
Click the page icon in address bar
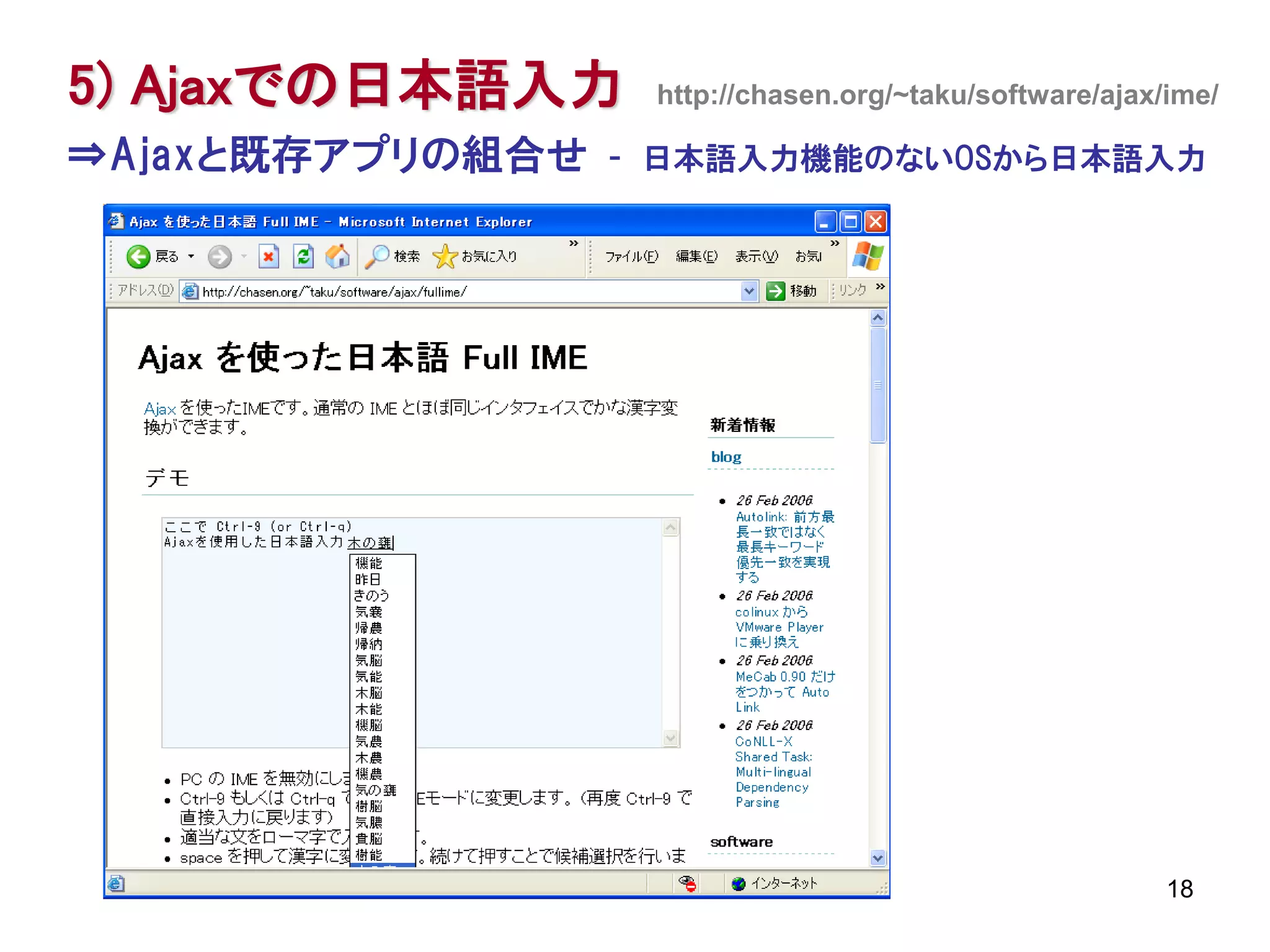pyautogui.click(x=190, y=291)
